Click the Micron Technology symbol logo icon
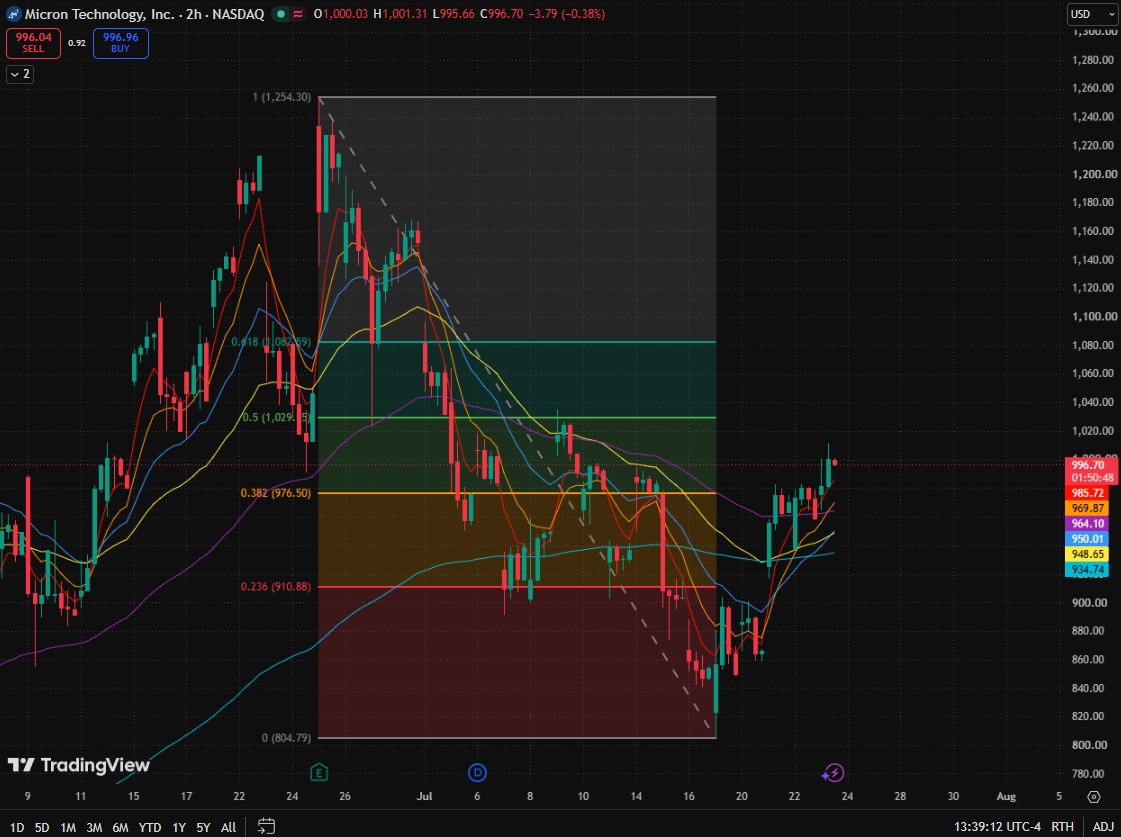The width and height of the screenshot is (1121, 837). coord(14,14)
